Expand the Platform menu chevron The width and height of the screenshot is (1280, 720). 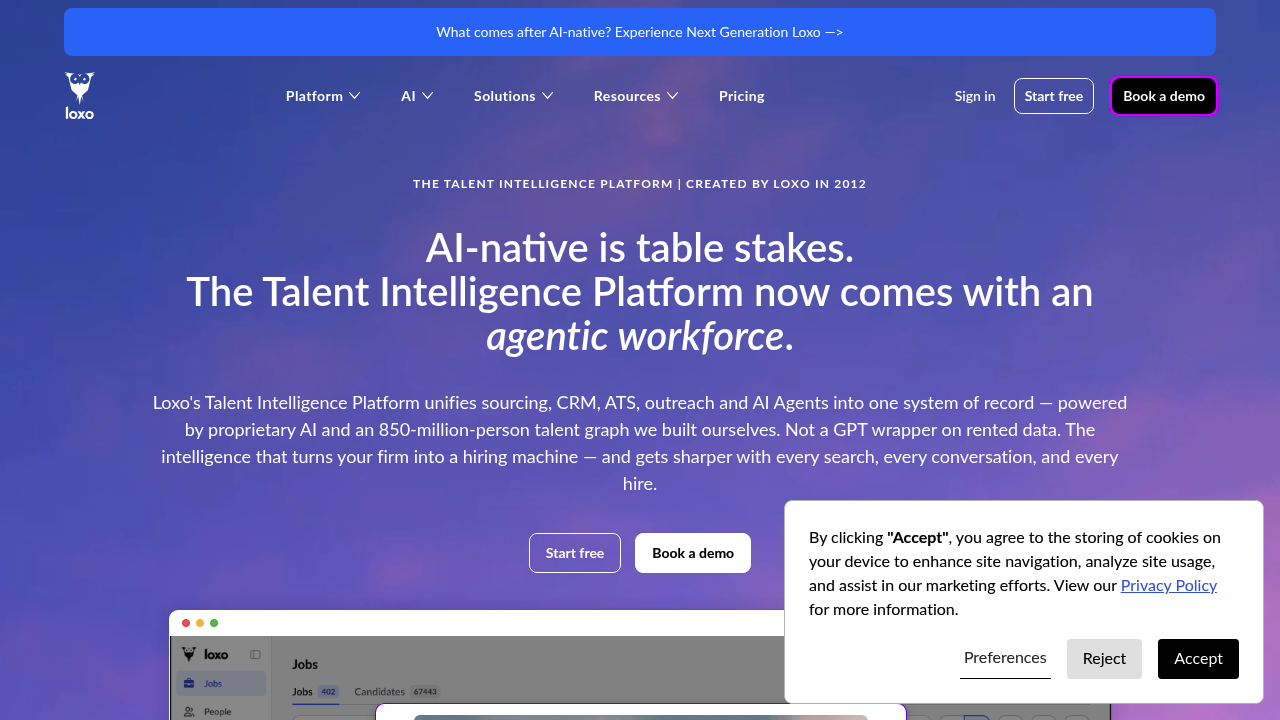pyautogui.click(x=354, y=96)
